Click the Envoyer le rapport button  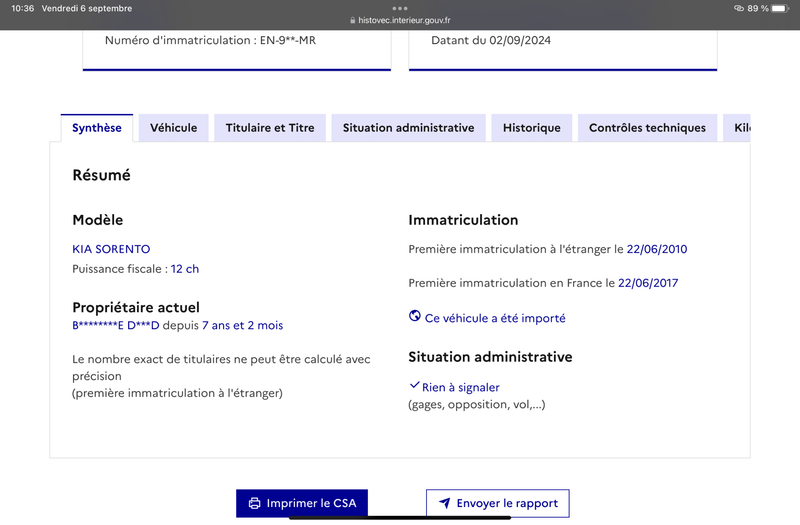498,504
